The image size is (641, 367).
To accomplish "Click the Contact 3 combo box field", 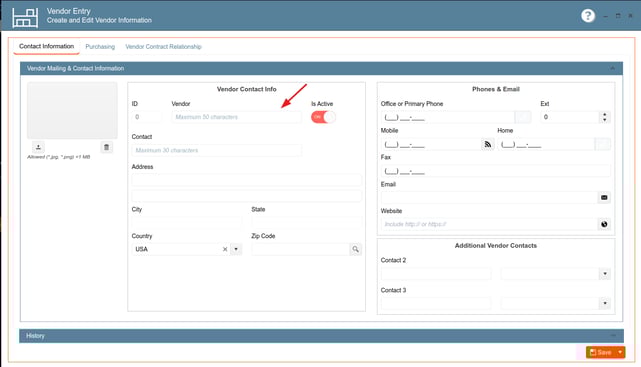I will pos(550,303).
